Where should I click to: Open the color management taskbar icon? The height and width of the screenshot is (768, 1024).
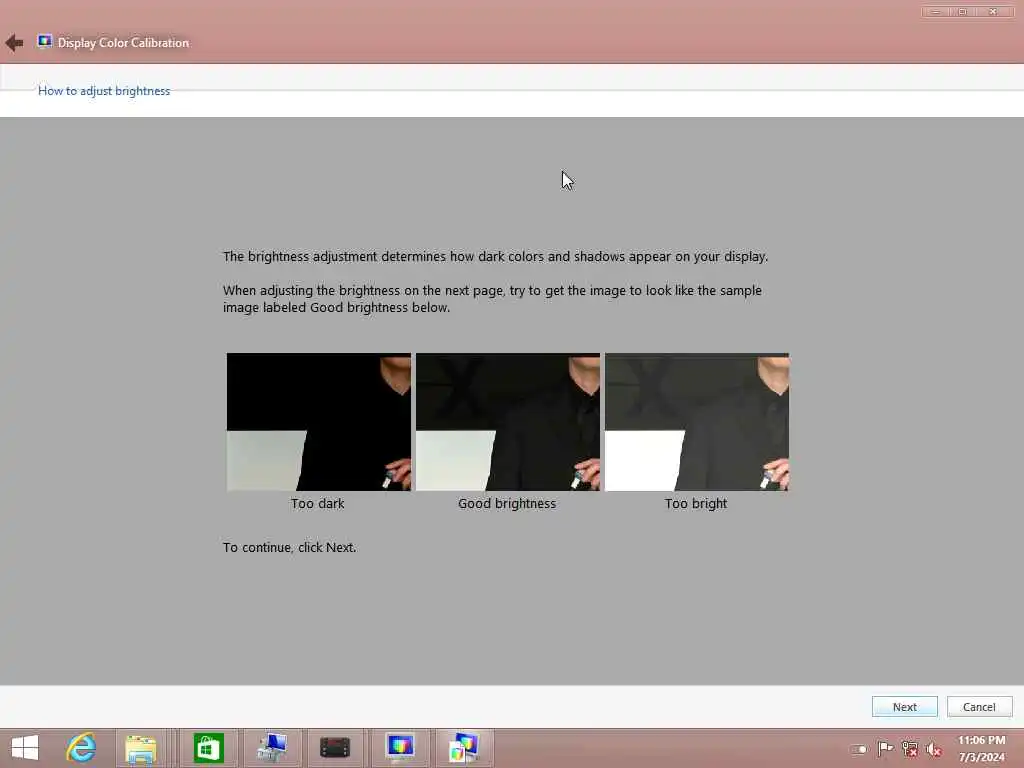pyautogui.click(x=464, y=748)
